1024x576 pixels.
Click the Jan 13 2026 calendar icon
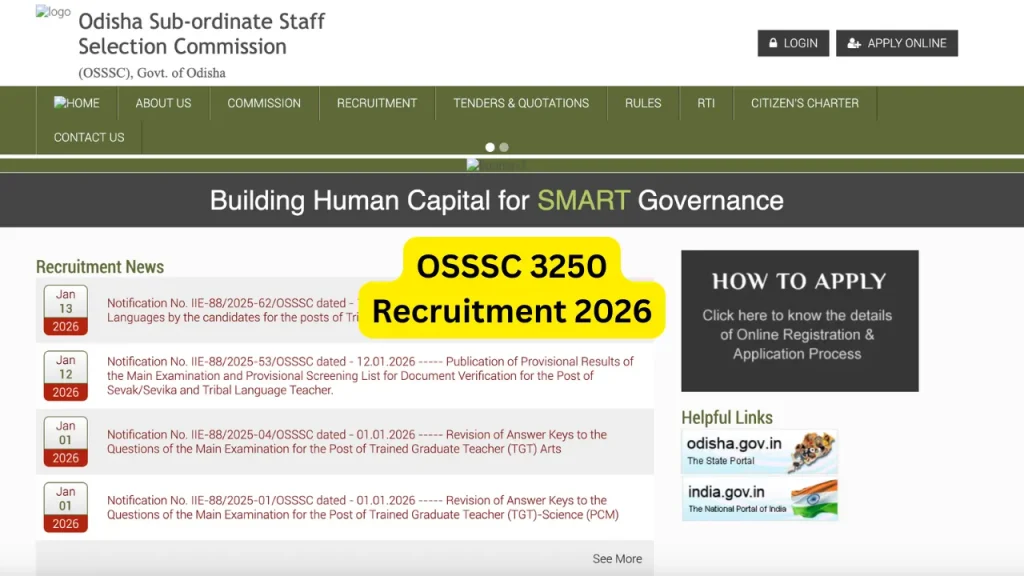tap(66, 310)
